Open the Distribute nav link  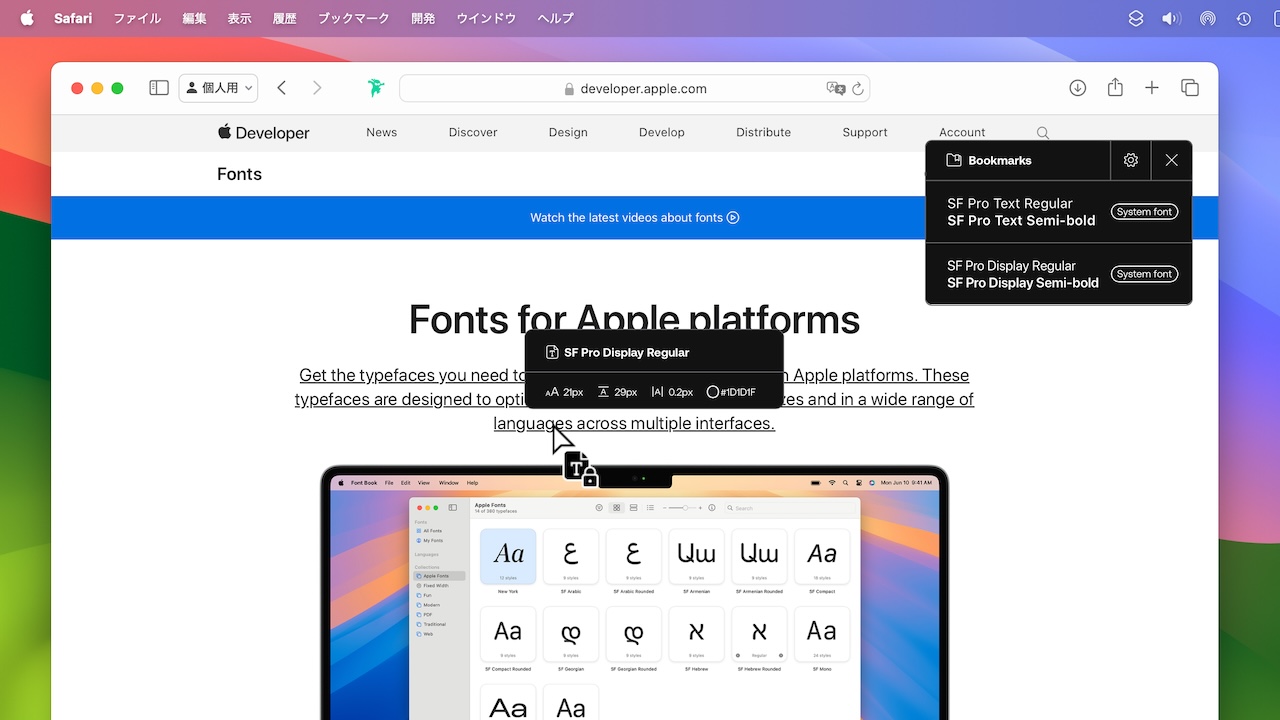[764, 132]
